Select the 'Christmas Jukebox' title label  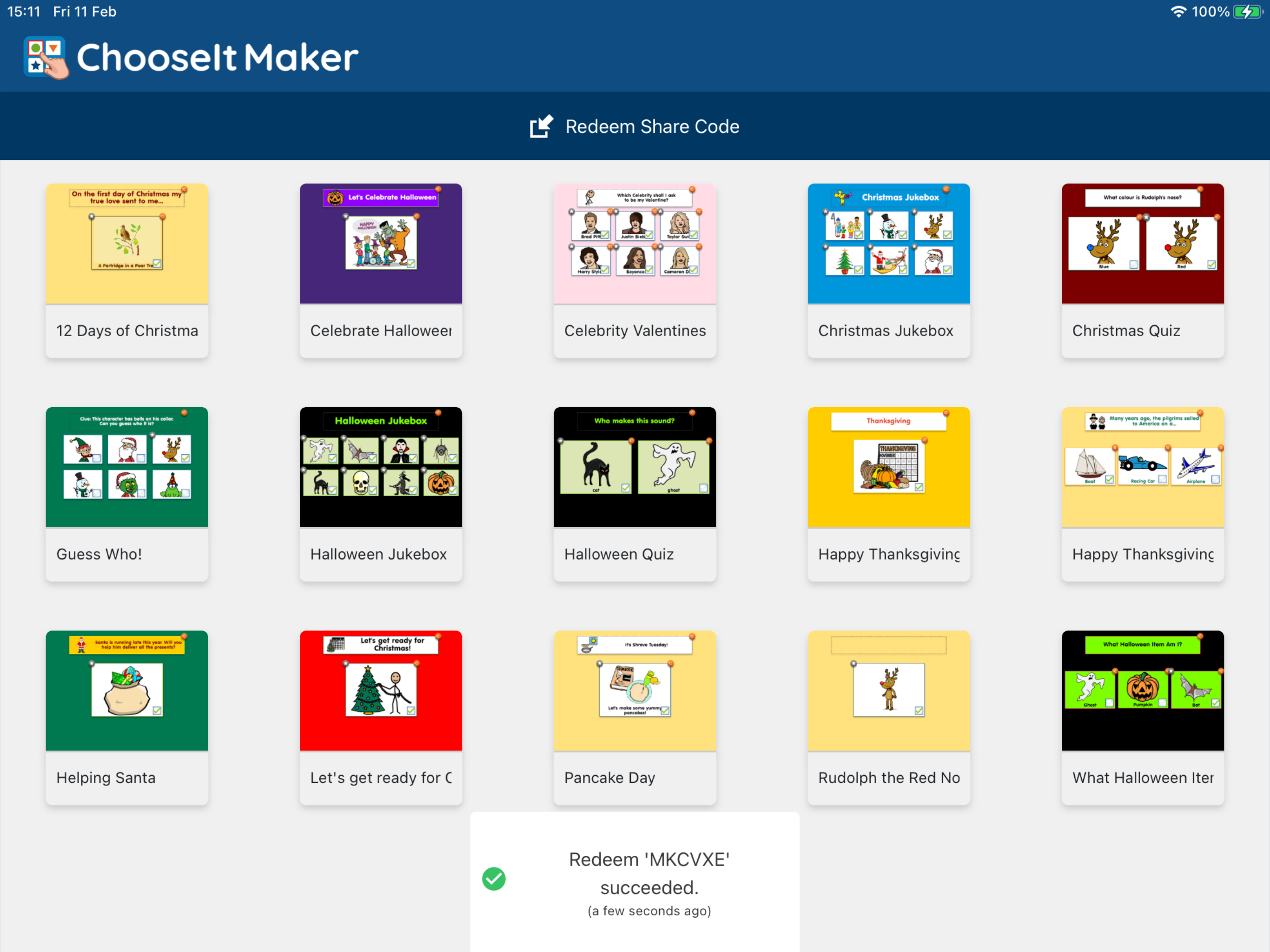tap(885, 331)
